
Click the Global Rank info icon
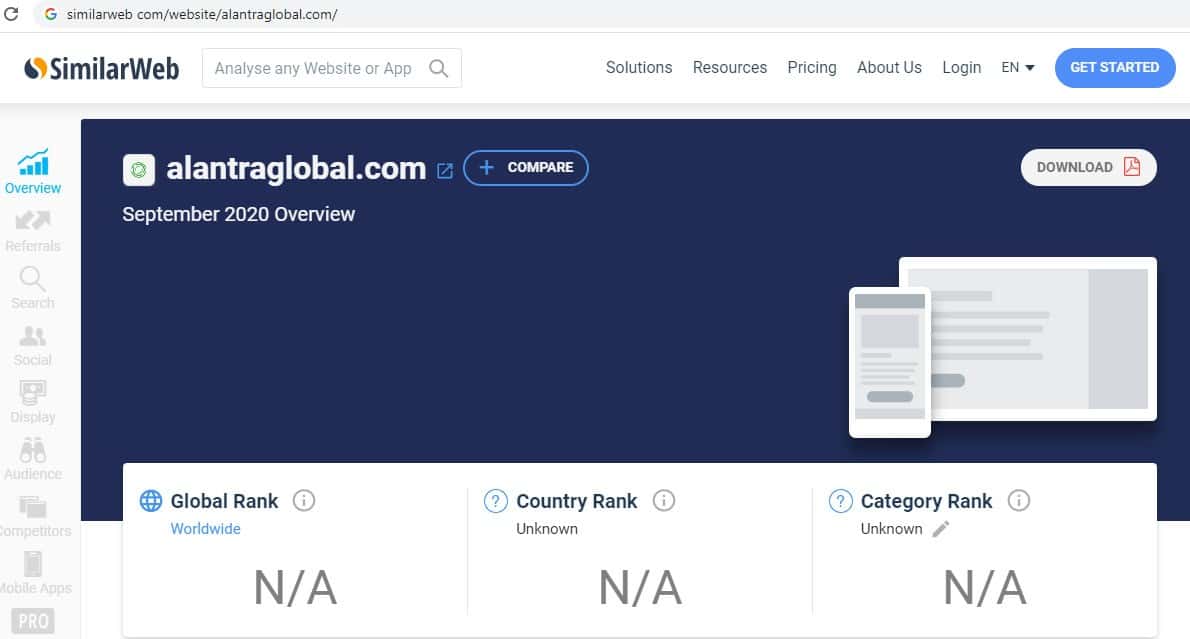coord(304,500)
